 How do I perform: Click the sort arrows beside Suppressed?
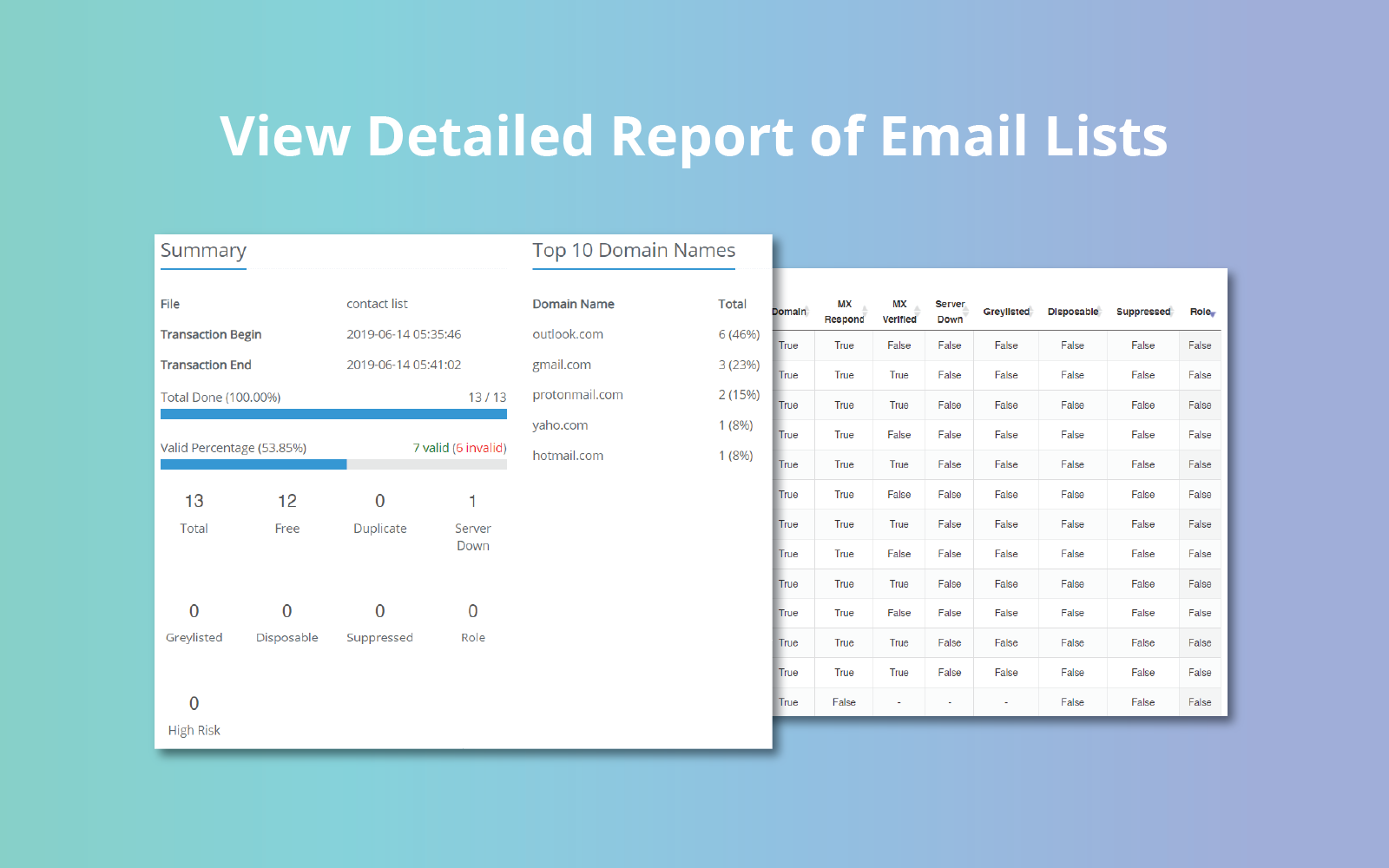(x=1172, y=312)
